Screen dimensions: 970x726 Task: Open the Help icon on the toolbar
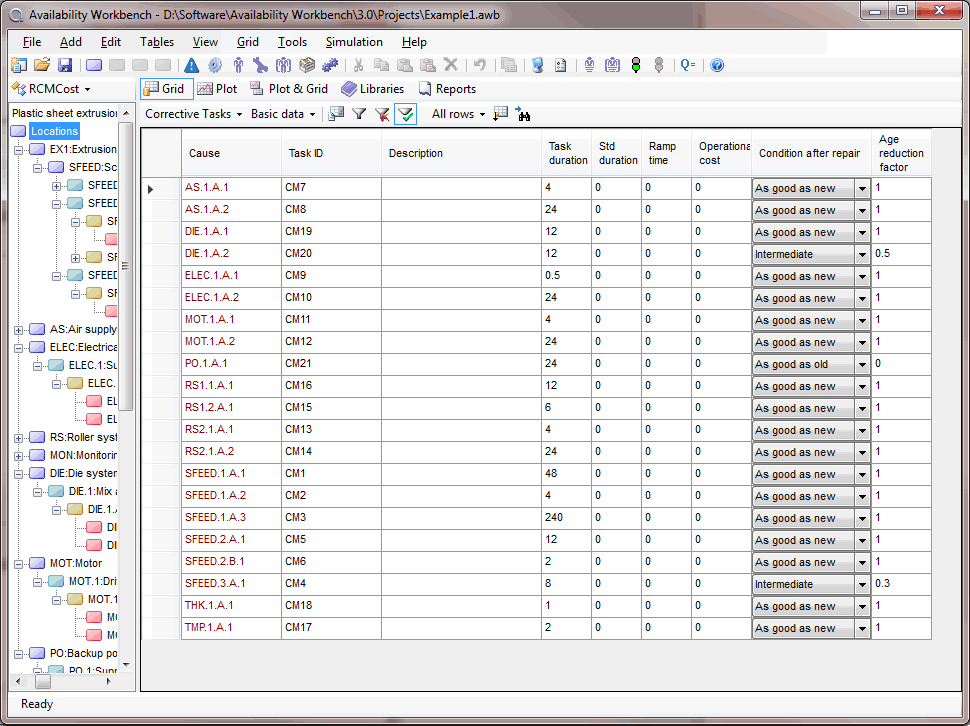(717, 65)
